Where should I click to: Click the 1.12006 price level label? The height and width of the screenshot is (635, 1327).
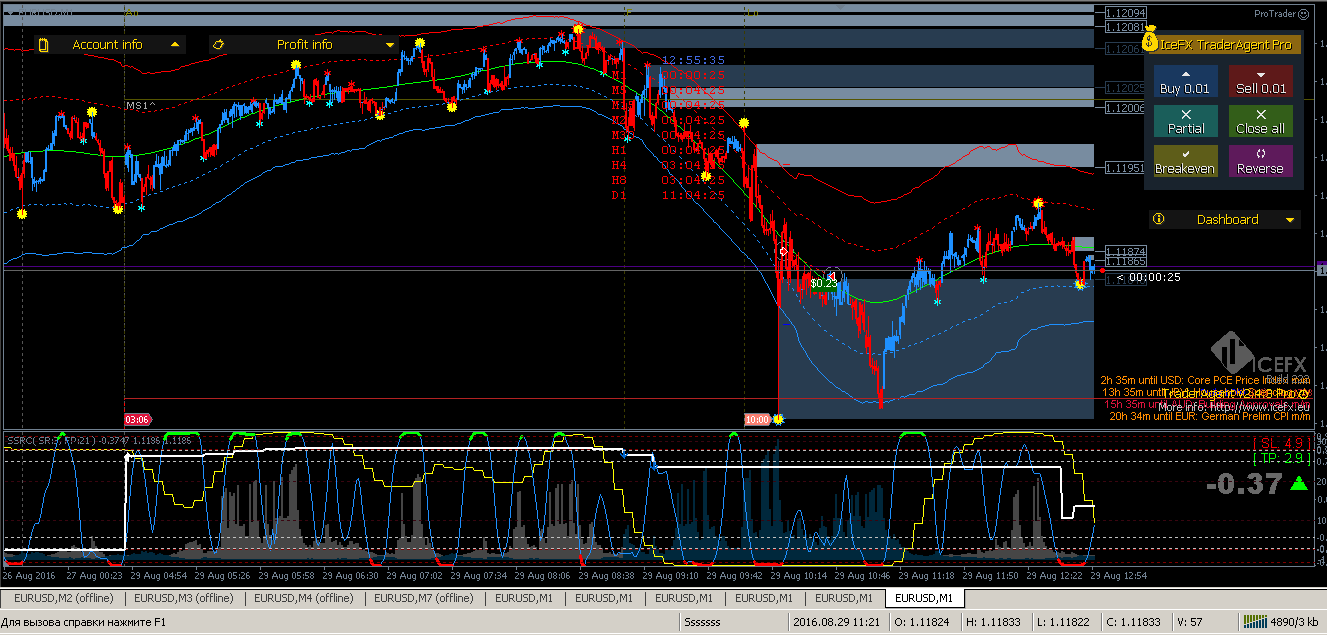[1125, 107]
